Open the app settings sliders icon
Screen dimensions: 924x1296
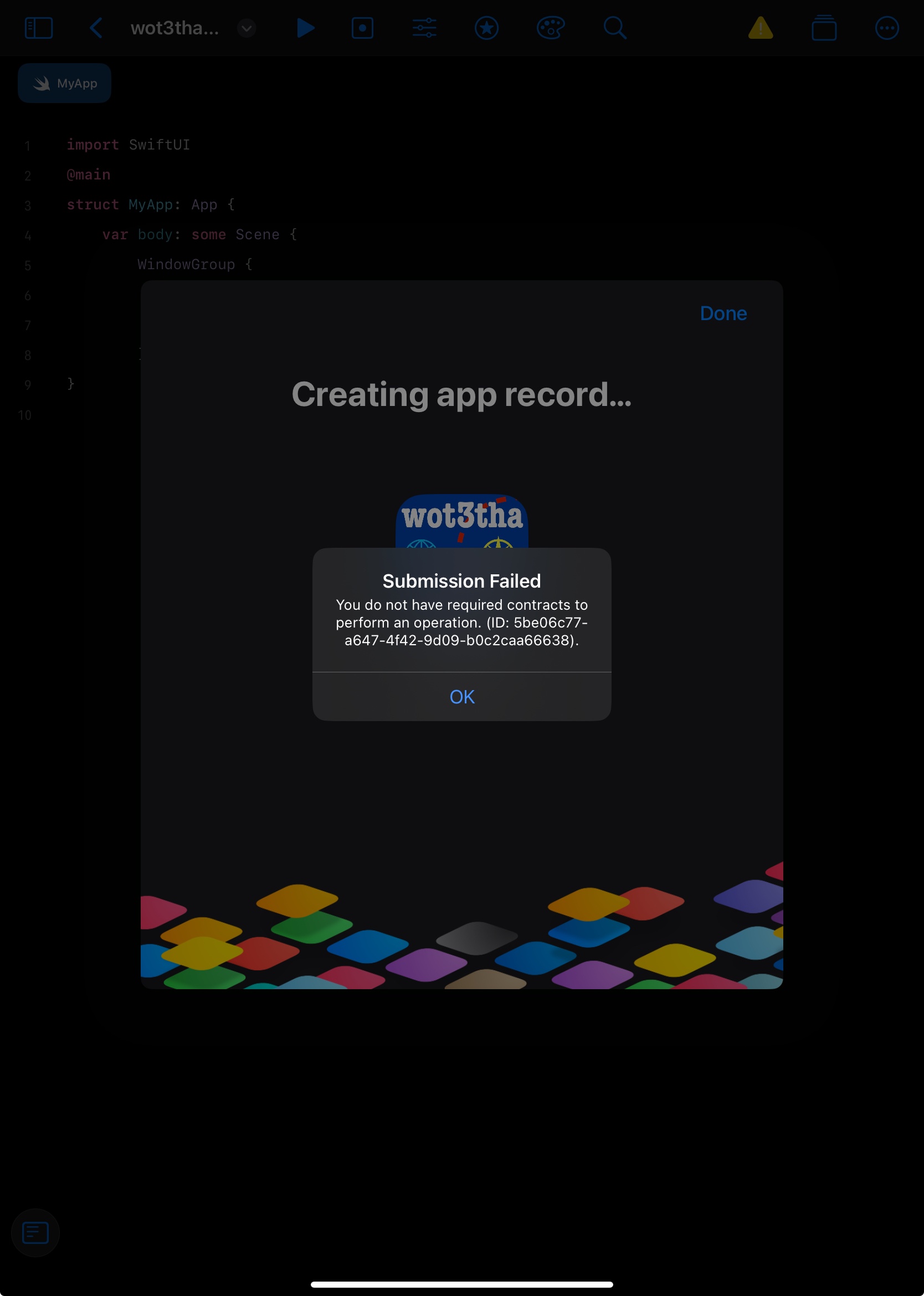[x=424, y=28]
